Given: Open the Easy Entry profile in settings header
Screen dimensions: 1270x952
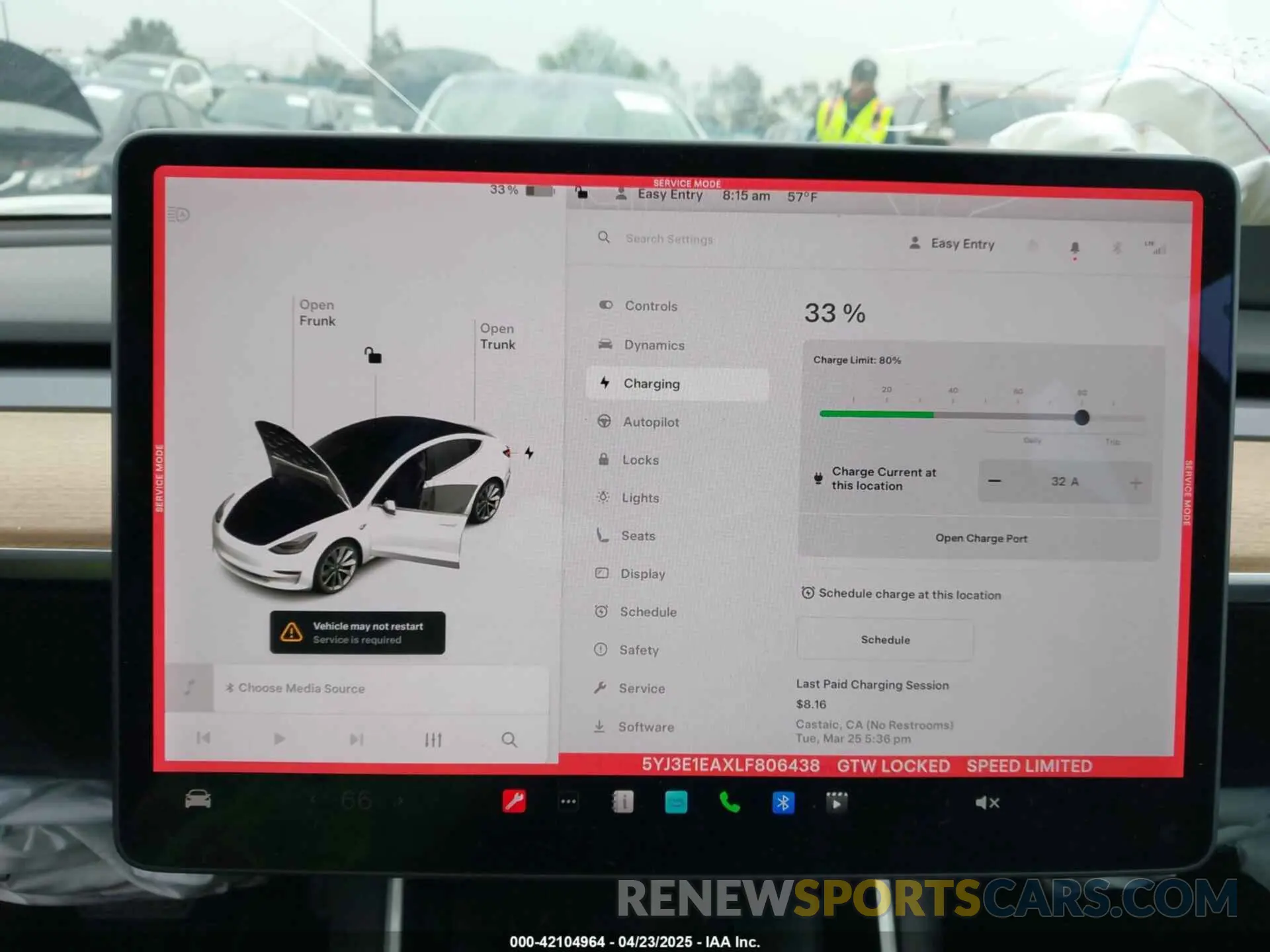Looking at the screenshot, I should (x=952, y=244).
